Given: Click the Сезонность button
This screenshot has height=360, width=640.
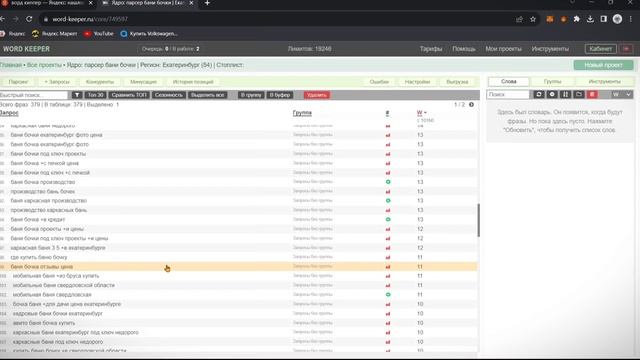Looking at the screenshot, I should pyautogui.click(x=168, y=95).
